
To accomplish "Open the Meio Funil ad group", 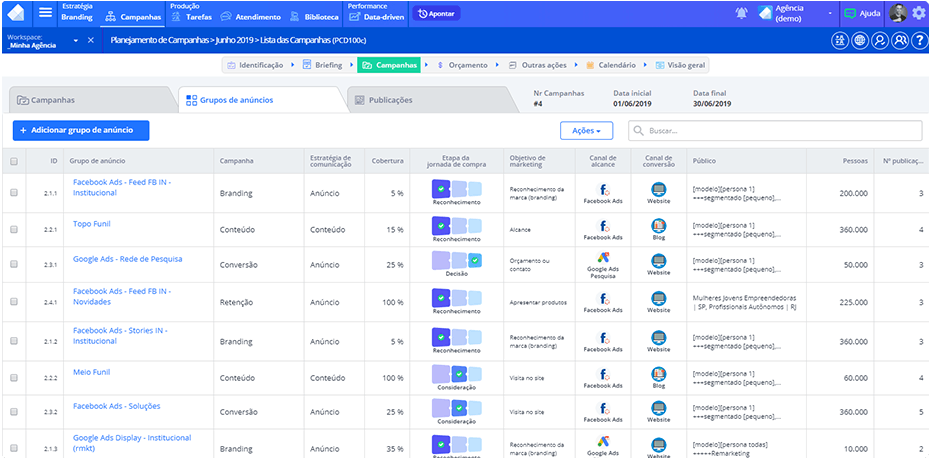I will pyautogui.click(x=91, y=372).
